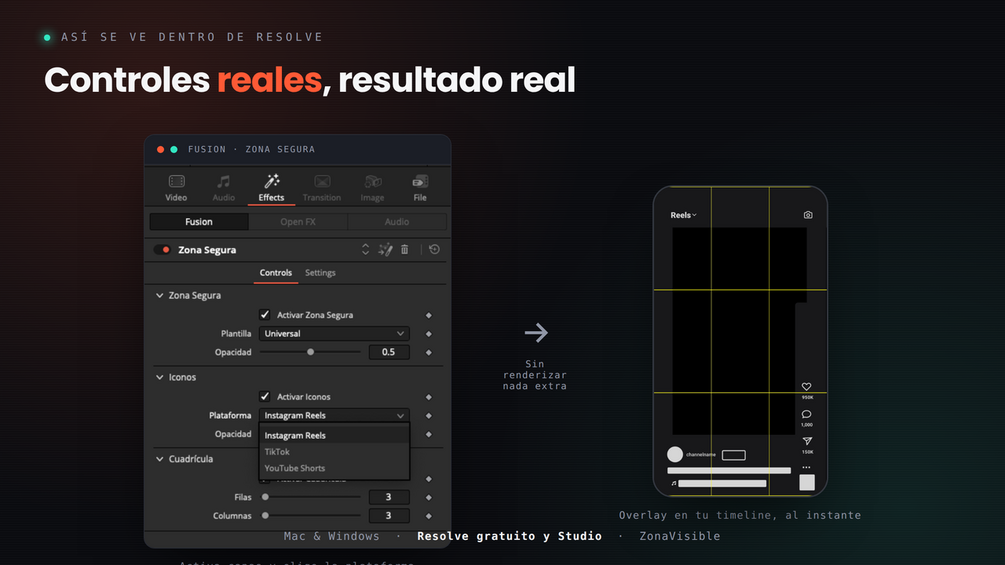Click the Columnas slider
The width and height of the screenshot is (1005, 565).
pyautogui.click(x=310, y=516)
